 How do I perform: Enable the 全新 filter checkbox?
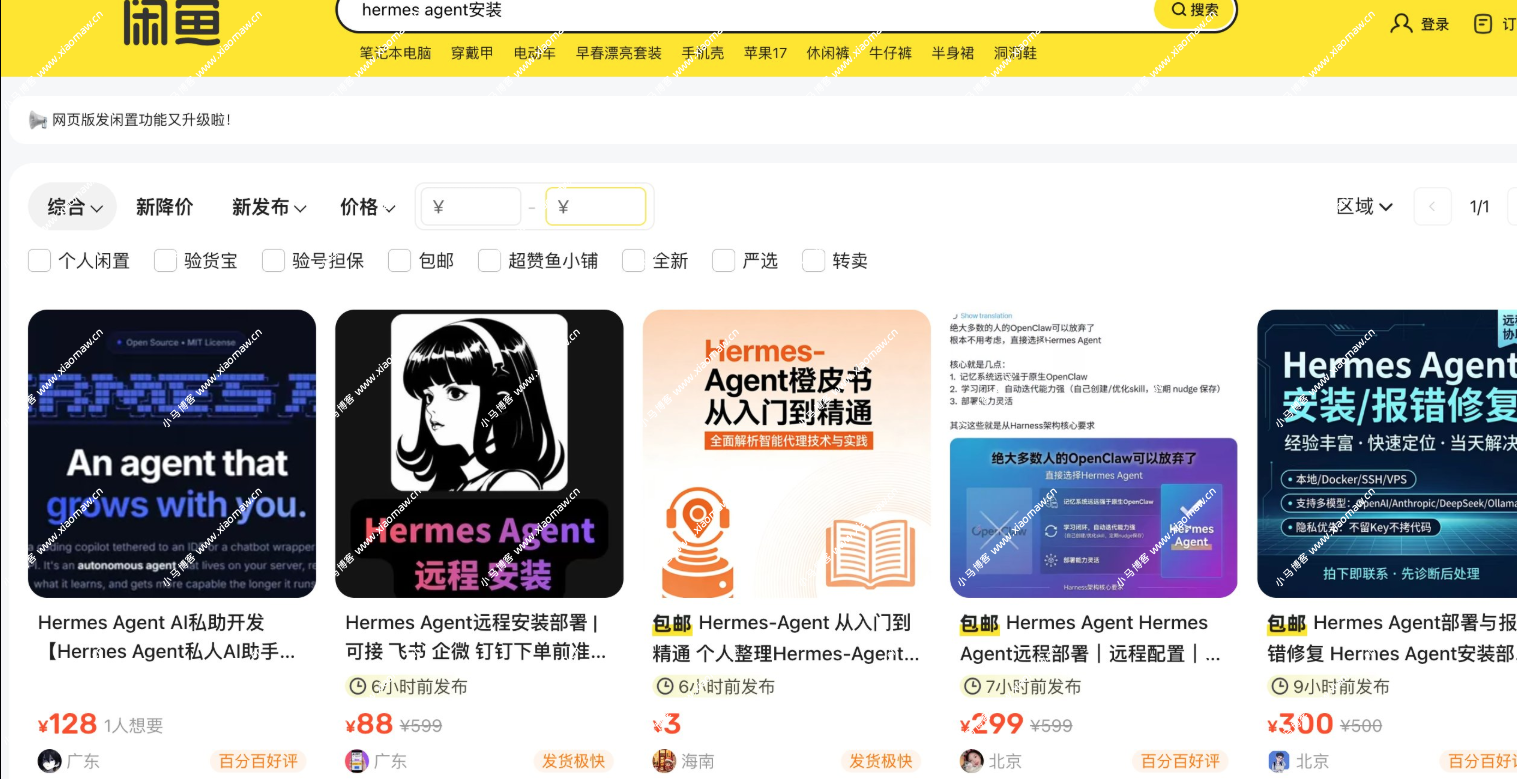pos(634,261)
